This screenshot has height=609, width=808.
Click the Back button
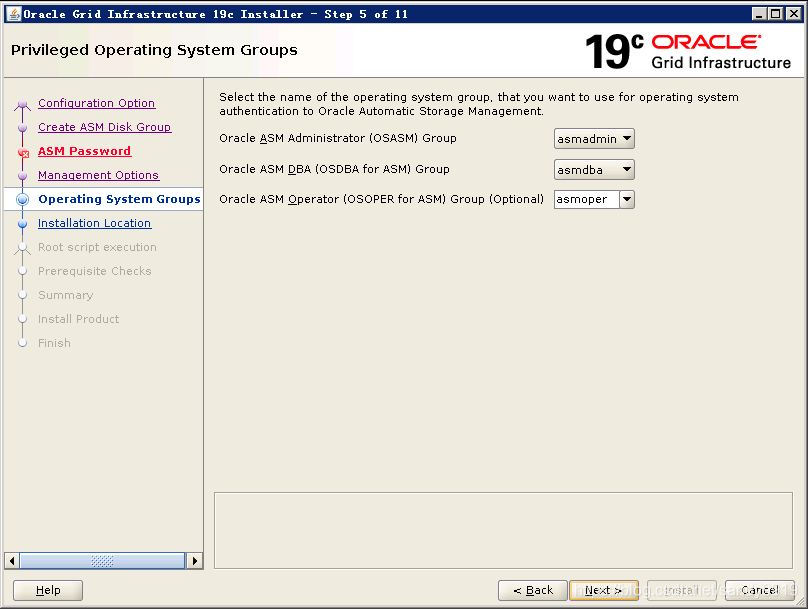click(533, 590)
